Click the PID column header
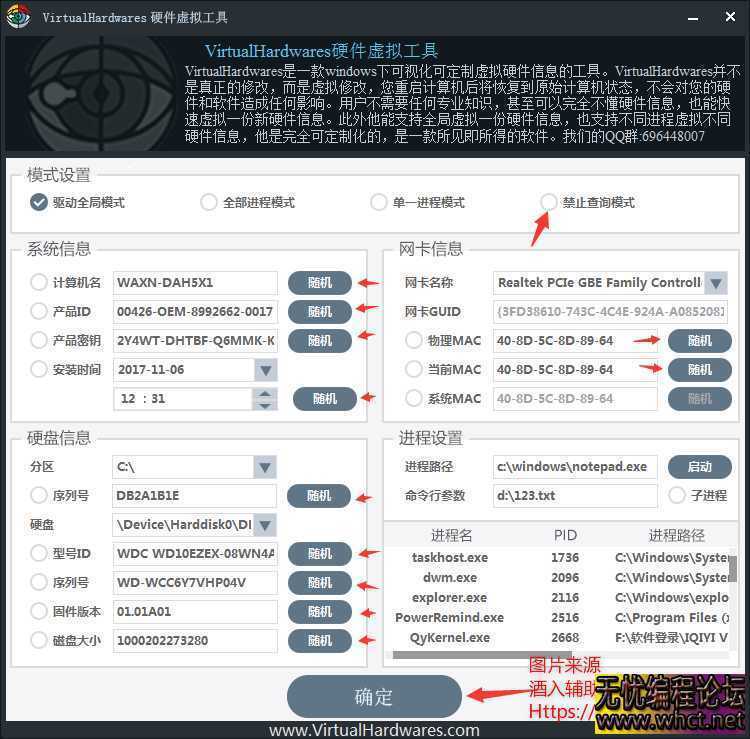 pos(565,535)
